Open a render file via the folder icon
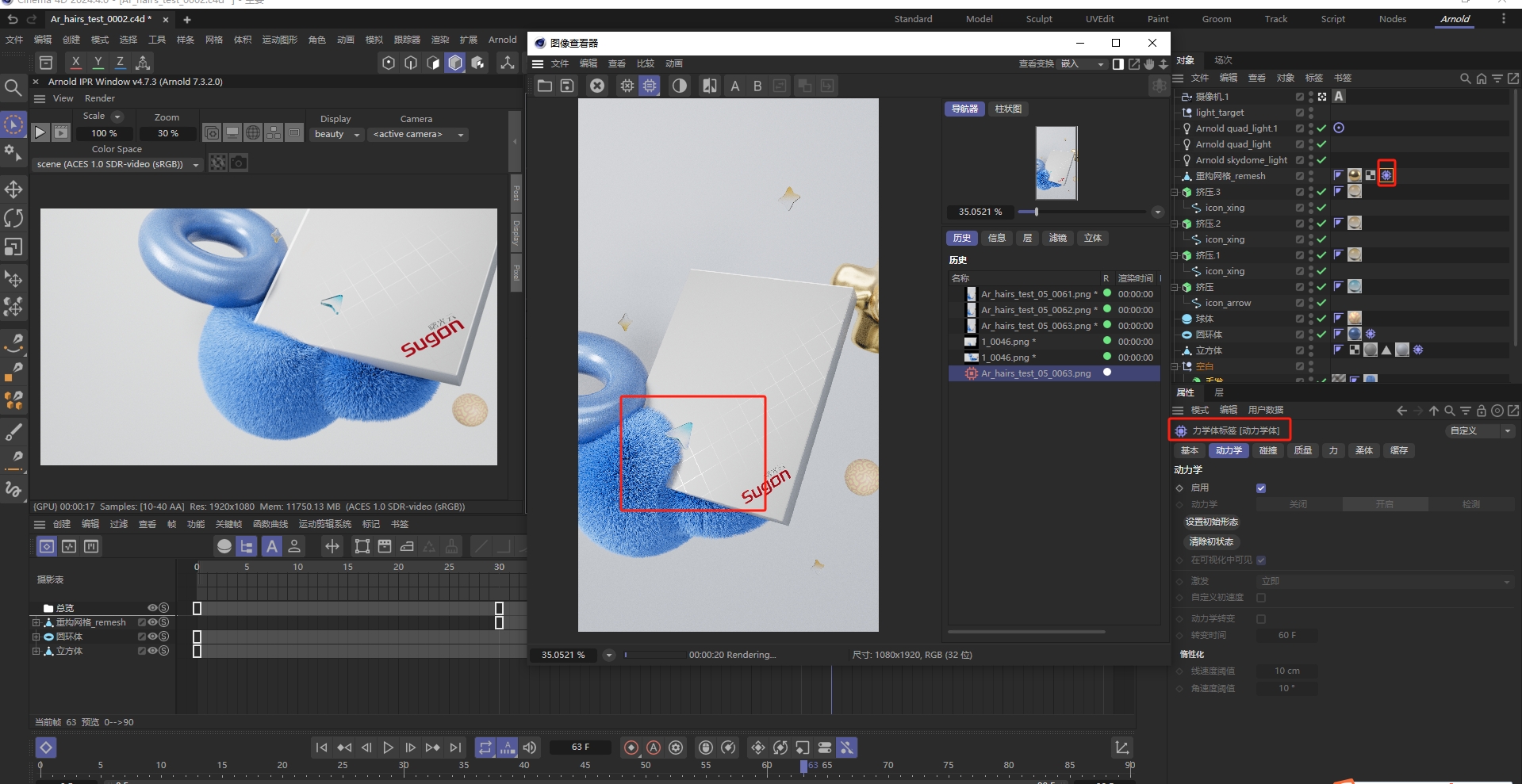Image resolution: width=1522 pixels, height=784 pixels. point(545,86)
